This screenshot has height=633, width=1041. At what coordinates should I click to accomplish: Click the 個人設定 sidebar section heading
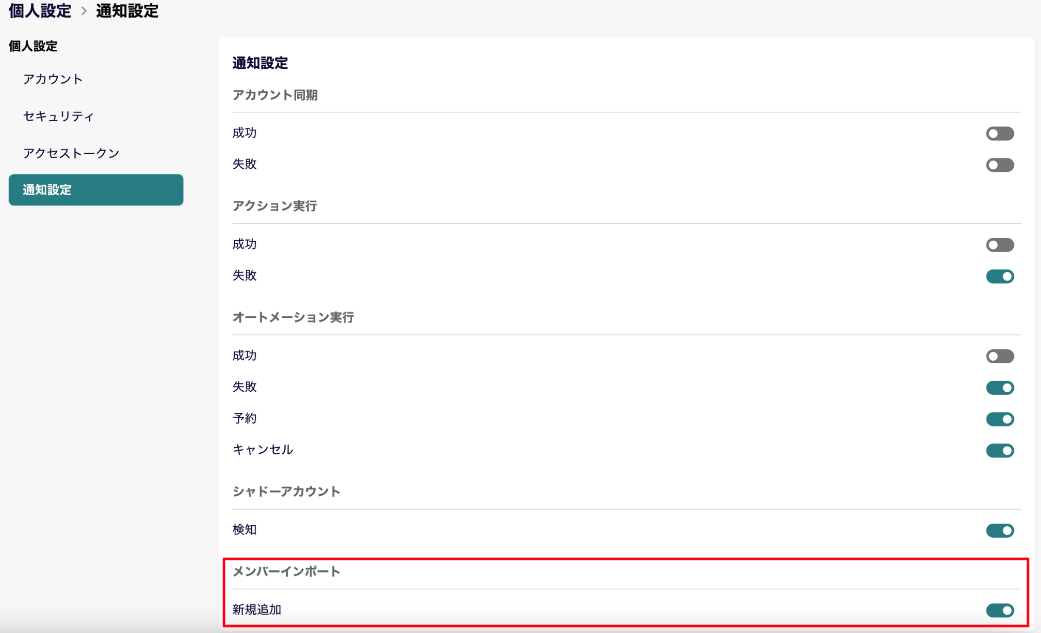point(33,46)
